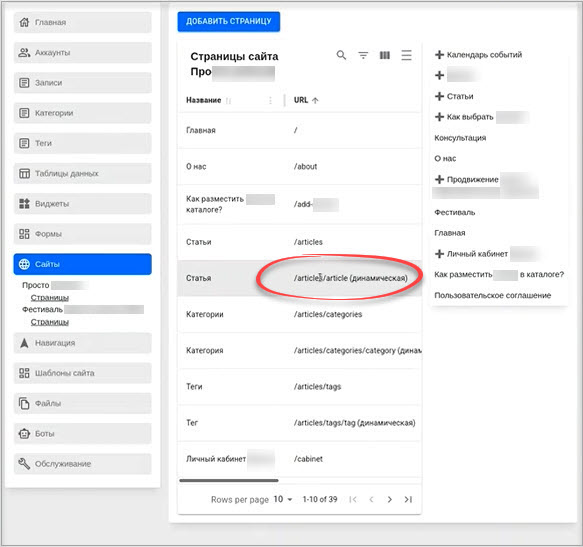Click the Файлы copy icon
The height and width of the screenshot is (547, 583).
click(x=24, y=403)
